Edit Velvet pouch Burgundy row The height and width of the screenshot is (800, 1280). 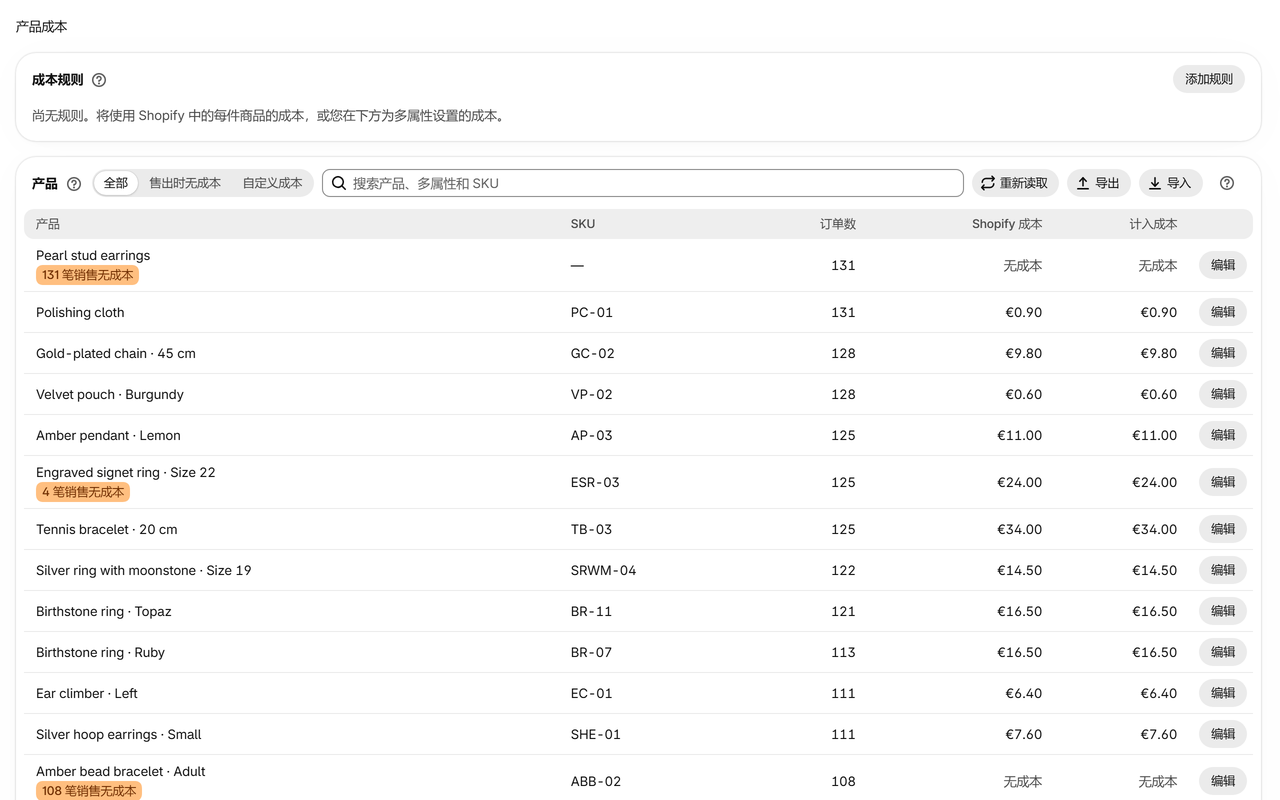click(x=1223, y=394)
